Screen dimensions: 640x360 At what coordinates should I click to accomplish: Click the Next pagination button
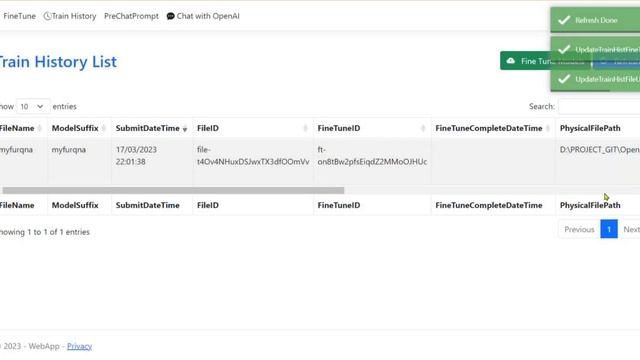[x=630, y=229]
